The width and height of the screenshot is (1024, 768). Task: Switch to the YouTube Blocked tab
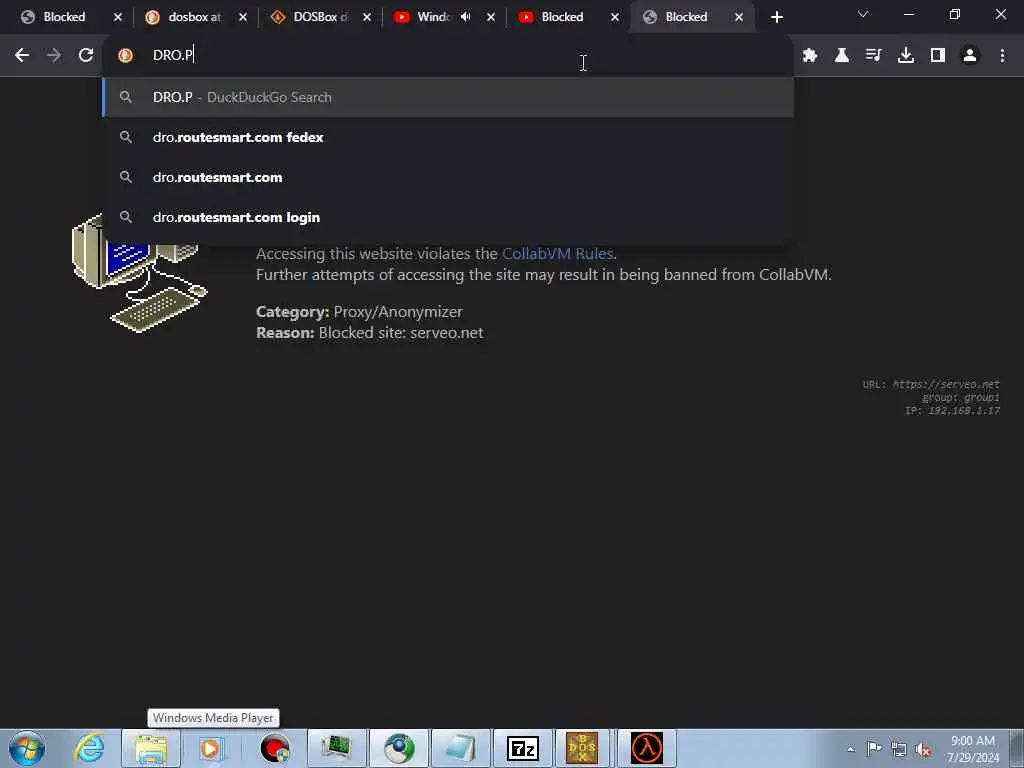click(562, 17)
